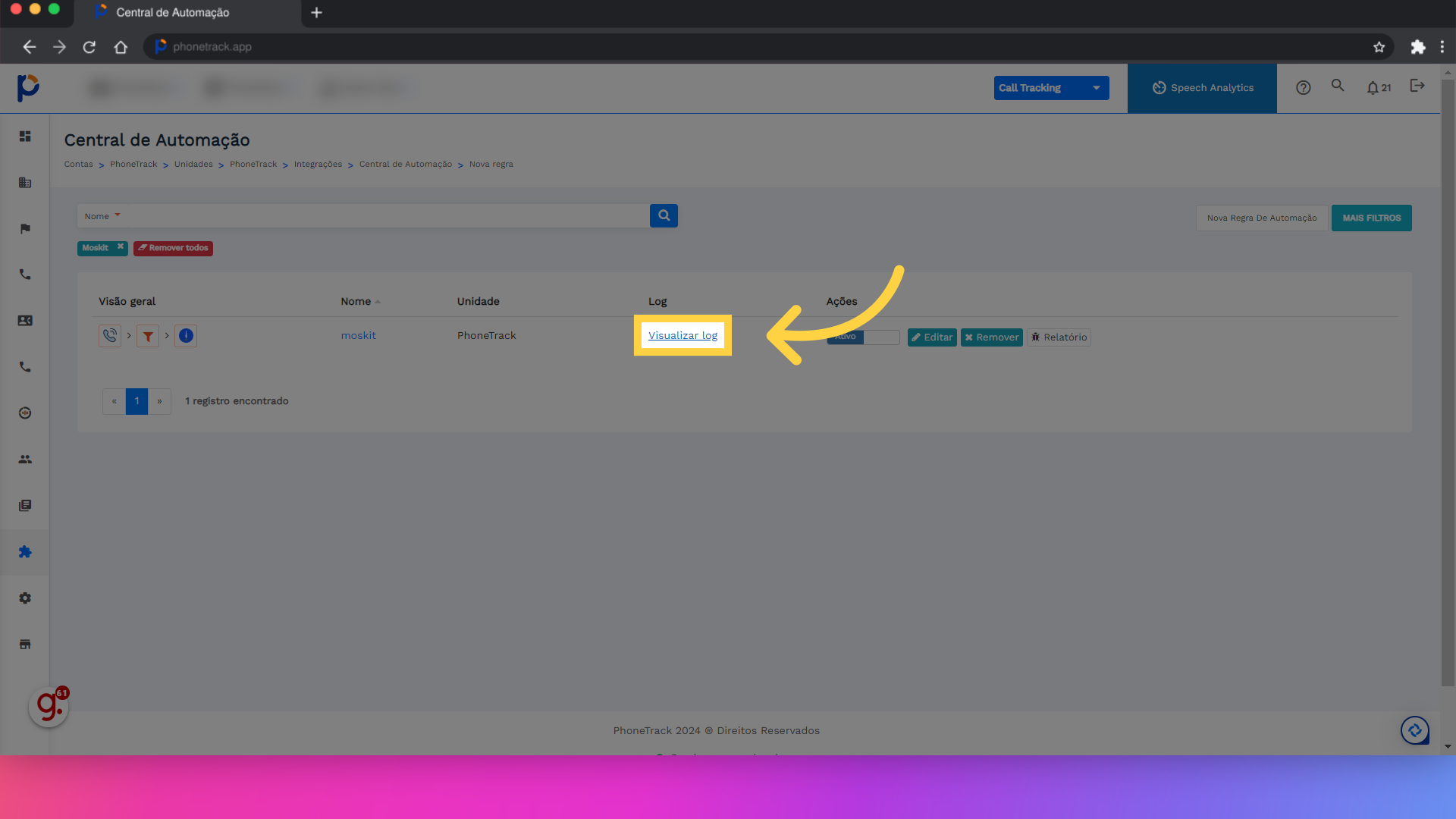Open the building/accounts icon in sidebar
Image resolution: width=1456 pixels, height=819 pixels.
pyautogui.click(x=25, y=183)
